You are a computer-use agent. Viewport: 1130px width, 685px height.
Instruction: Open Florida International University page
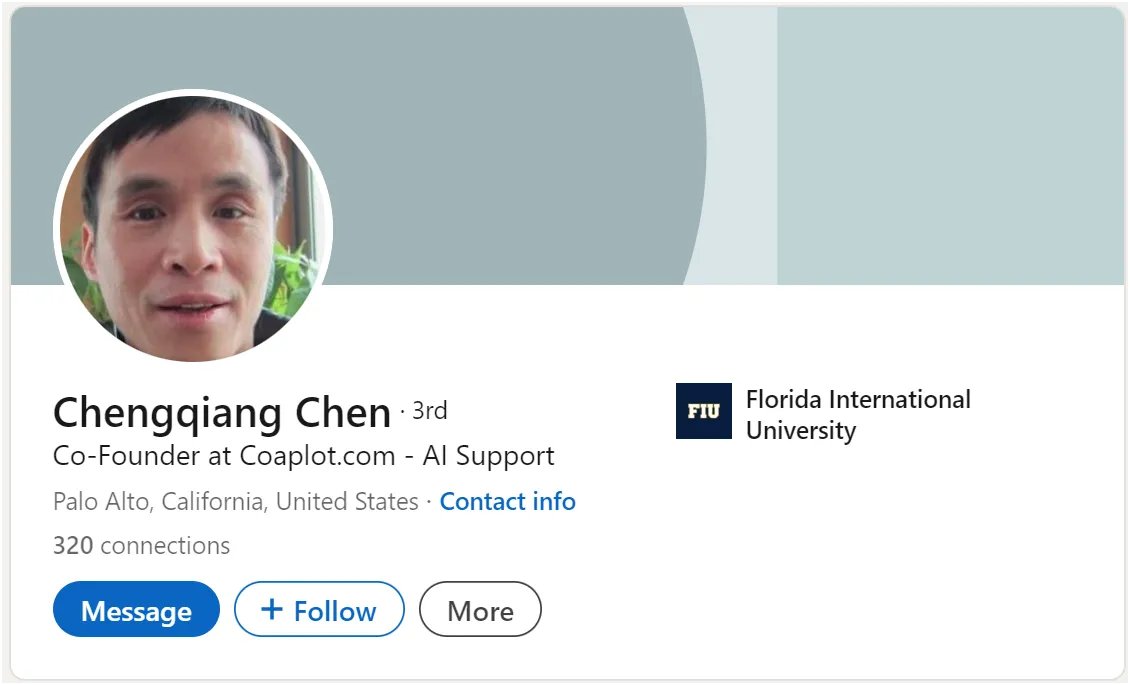pos(857,400)
